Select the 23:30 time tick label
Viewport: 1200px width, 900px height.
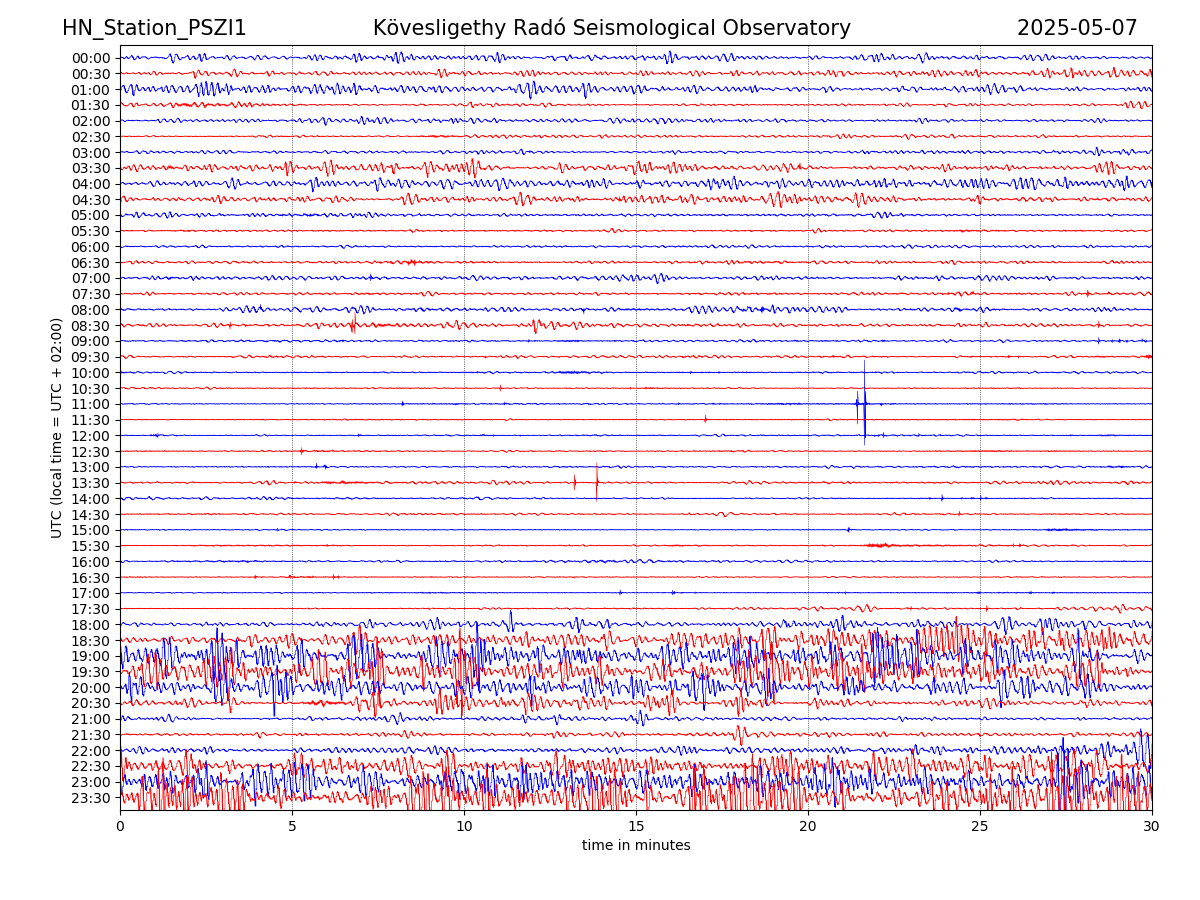coord(91,798)
